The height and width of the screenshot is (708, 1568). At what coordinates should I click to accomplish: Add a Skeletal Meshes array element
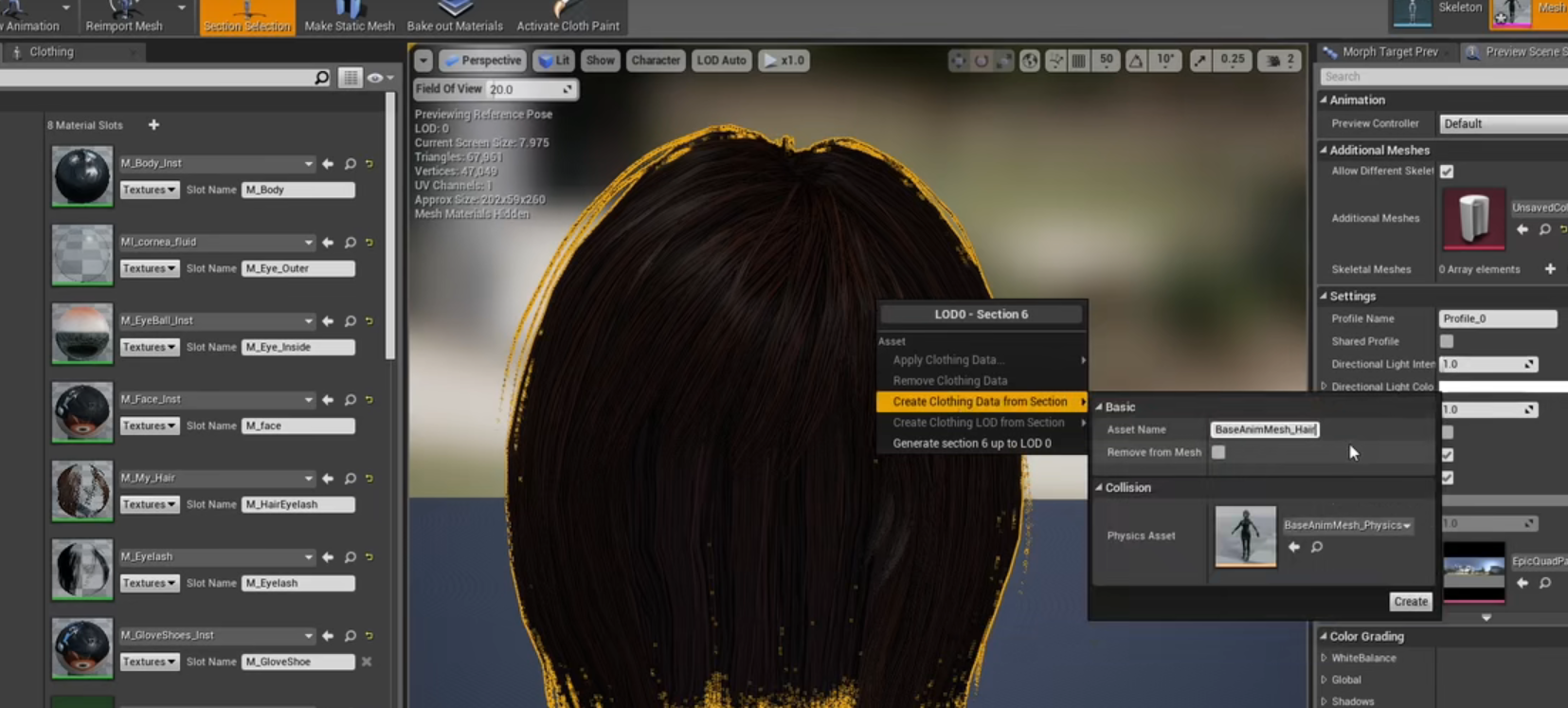point(1550,269)
